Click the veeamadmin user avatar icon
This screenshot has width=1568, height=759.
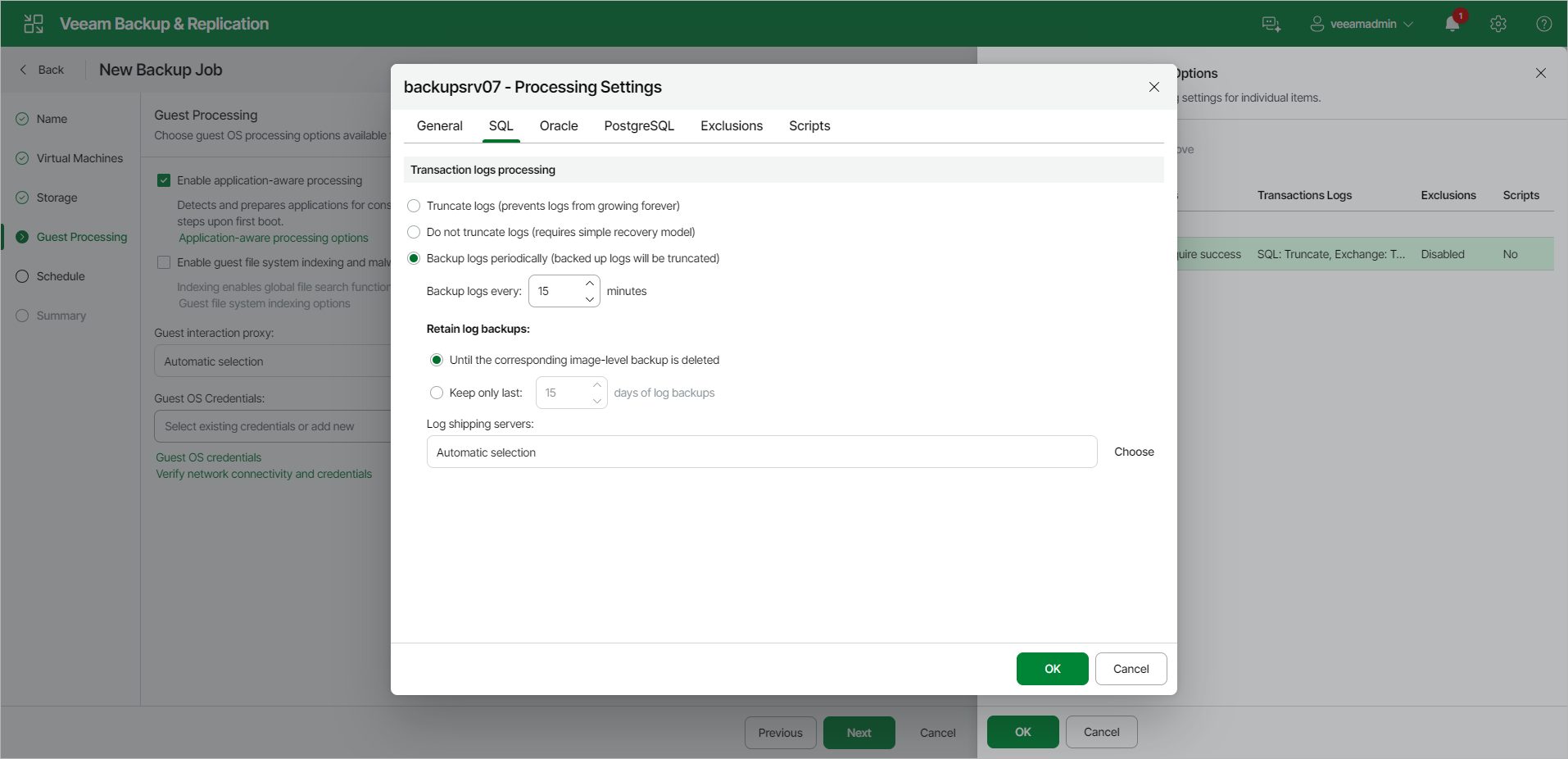click(1317, 24)
